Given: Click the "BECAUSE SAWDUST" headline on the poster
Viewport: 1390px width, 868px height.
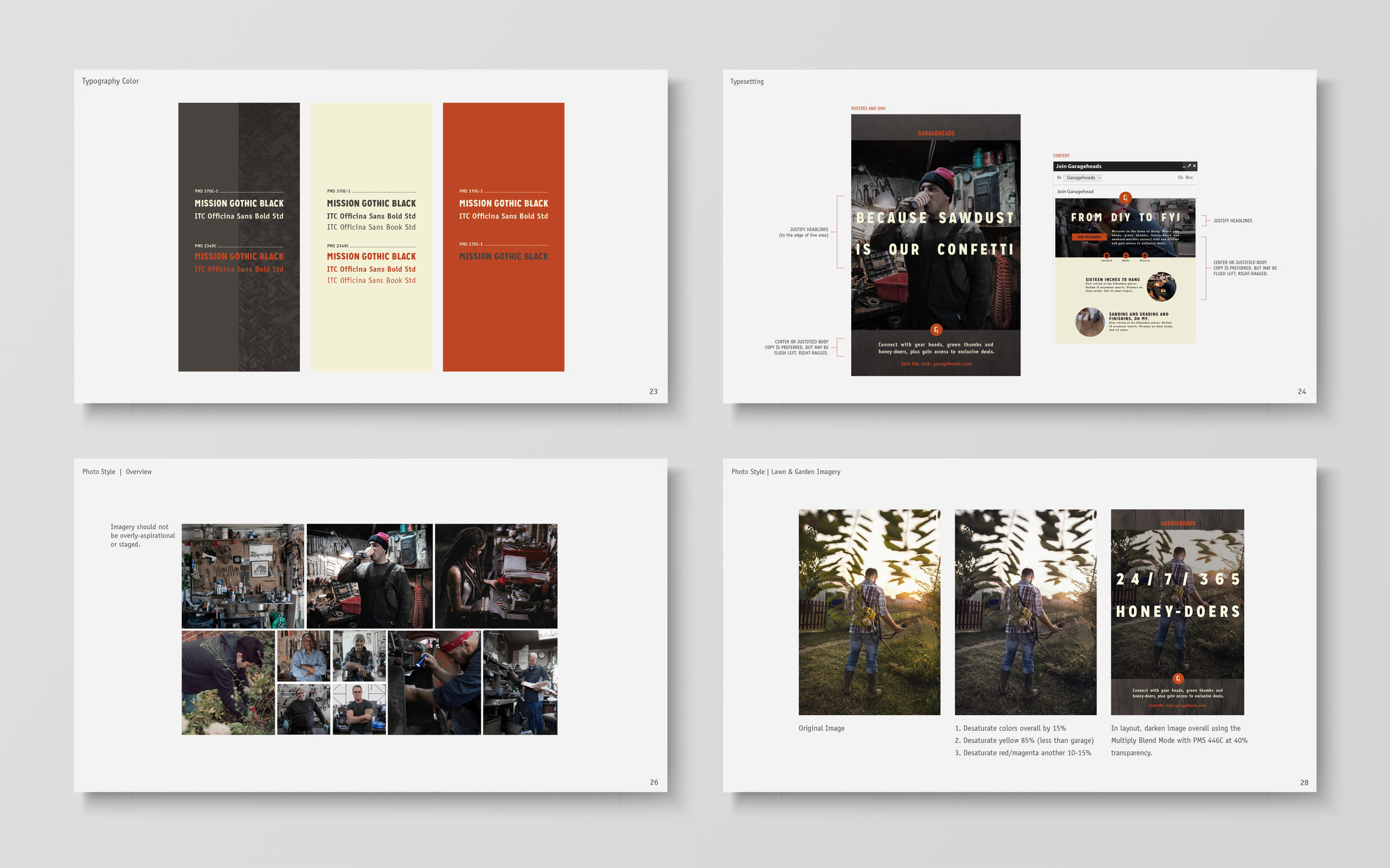Looking at the screenshot, I should 935,218.
